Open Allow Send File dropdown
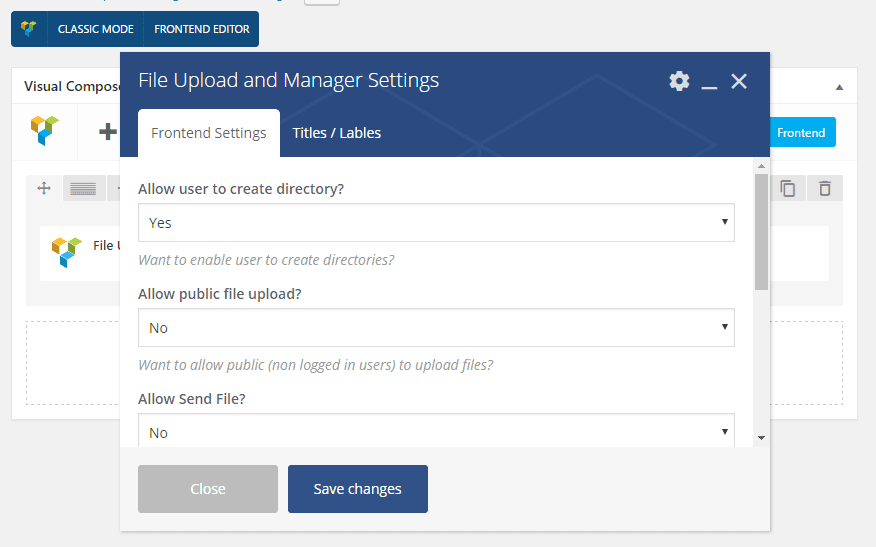Screen dimensions: 876x547 [436, 431]
